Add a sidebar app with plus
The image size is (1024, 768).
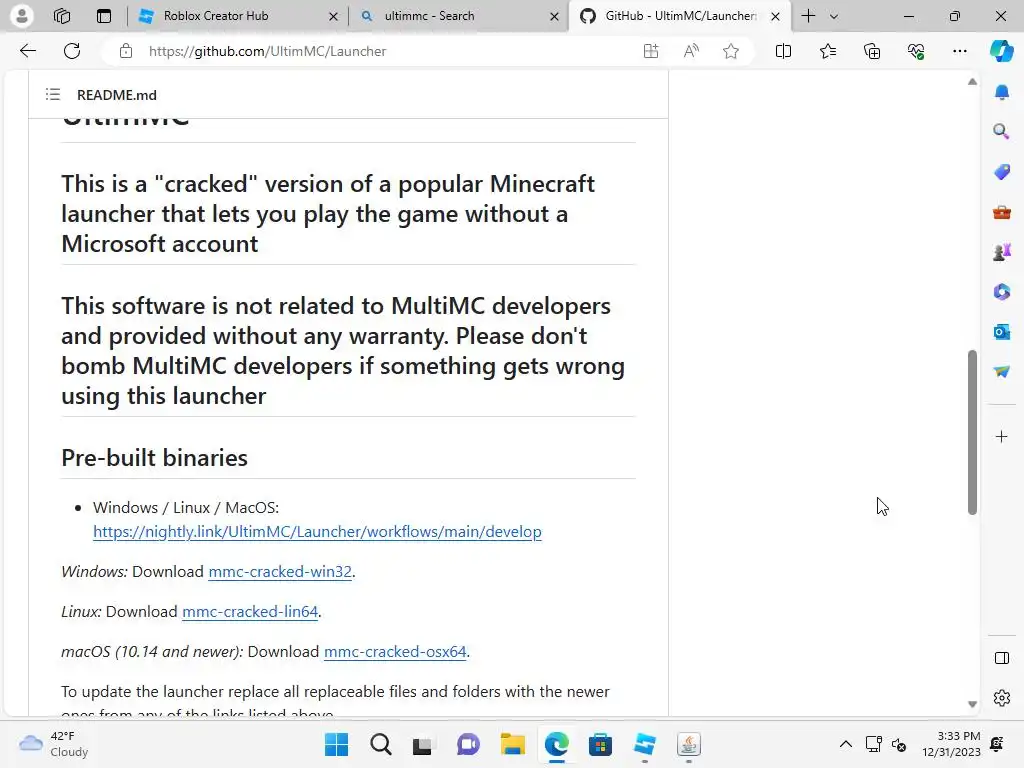1001,436
